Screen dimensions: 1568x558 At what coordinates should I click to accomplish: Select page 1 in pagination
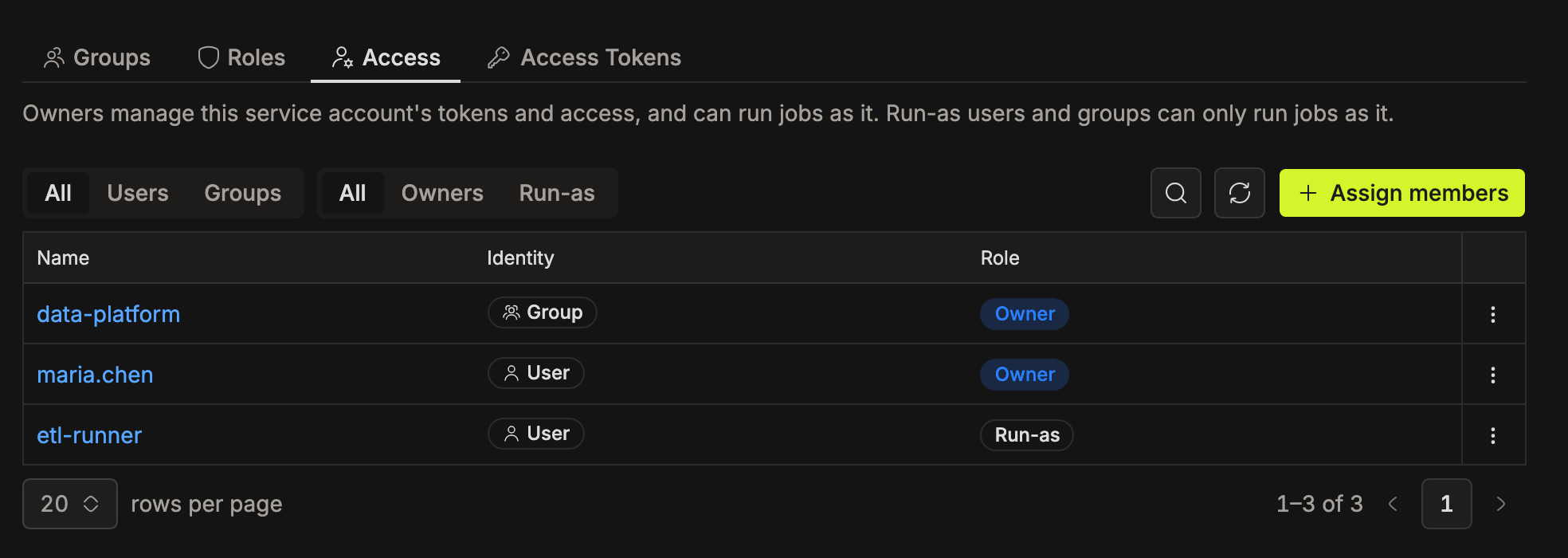click(1447, 504)
